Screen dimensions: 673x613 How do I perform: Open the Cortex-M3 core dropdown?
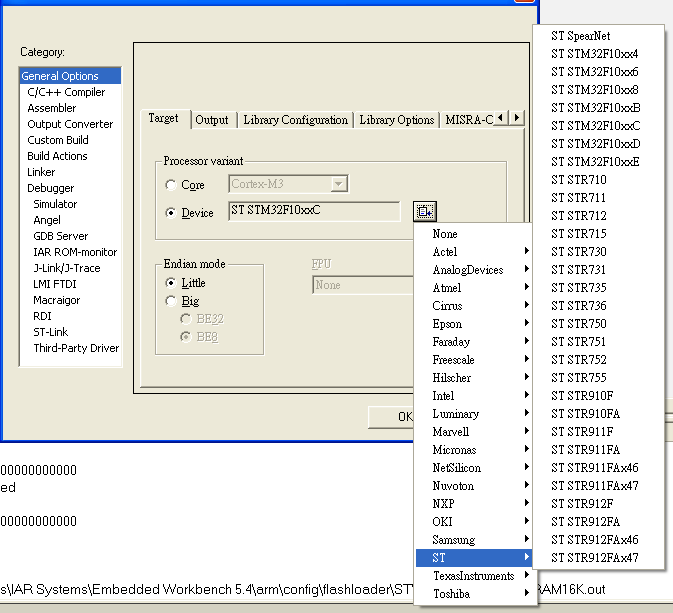[x=339, y=184]
